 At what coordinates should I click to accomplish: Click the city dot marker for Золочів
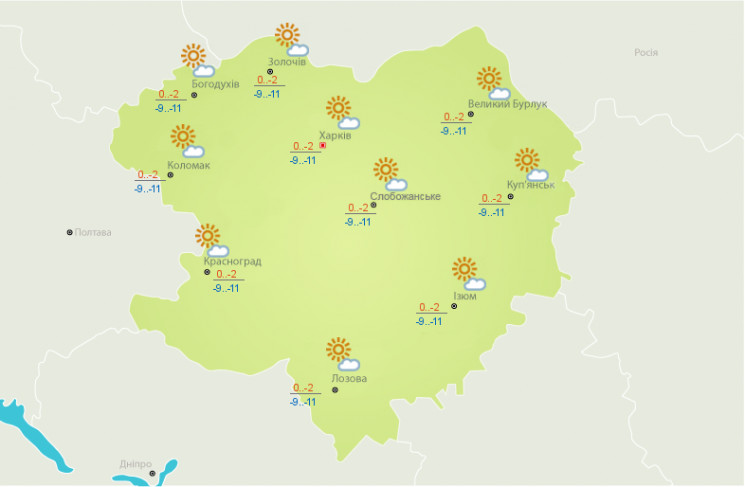coord(270,72)
